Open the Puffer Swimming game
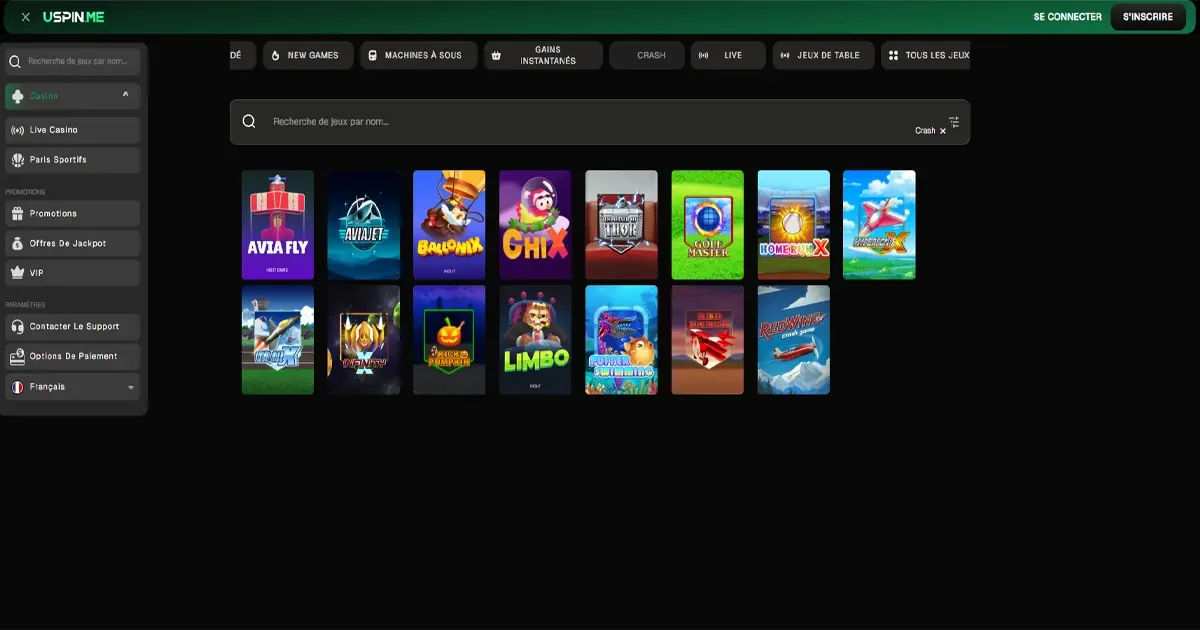 pos(622,340)
